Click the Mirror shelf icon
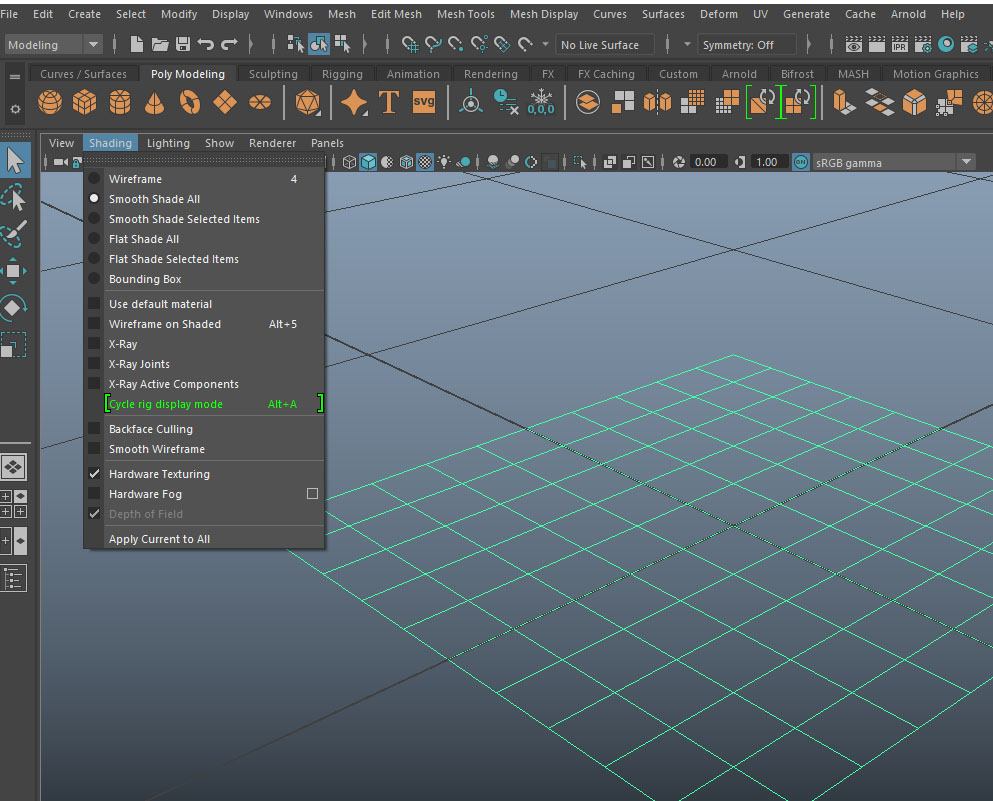 (657, 102)
